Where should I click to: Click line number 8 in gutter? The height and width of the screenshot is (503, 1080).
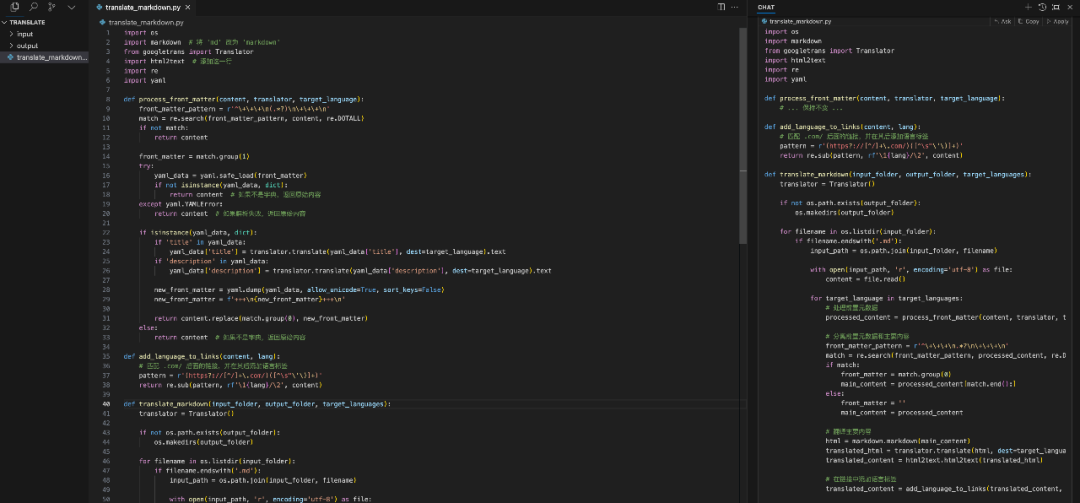pos(108,99)
